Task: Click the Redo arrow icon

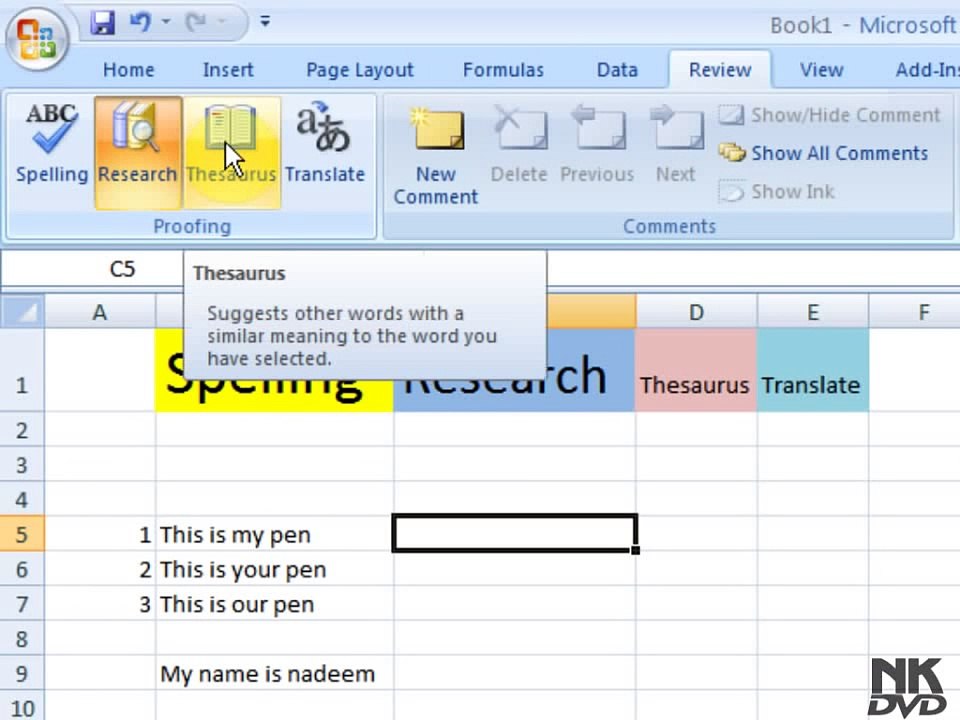Action: pos(196,23)
